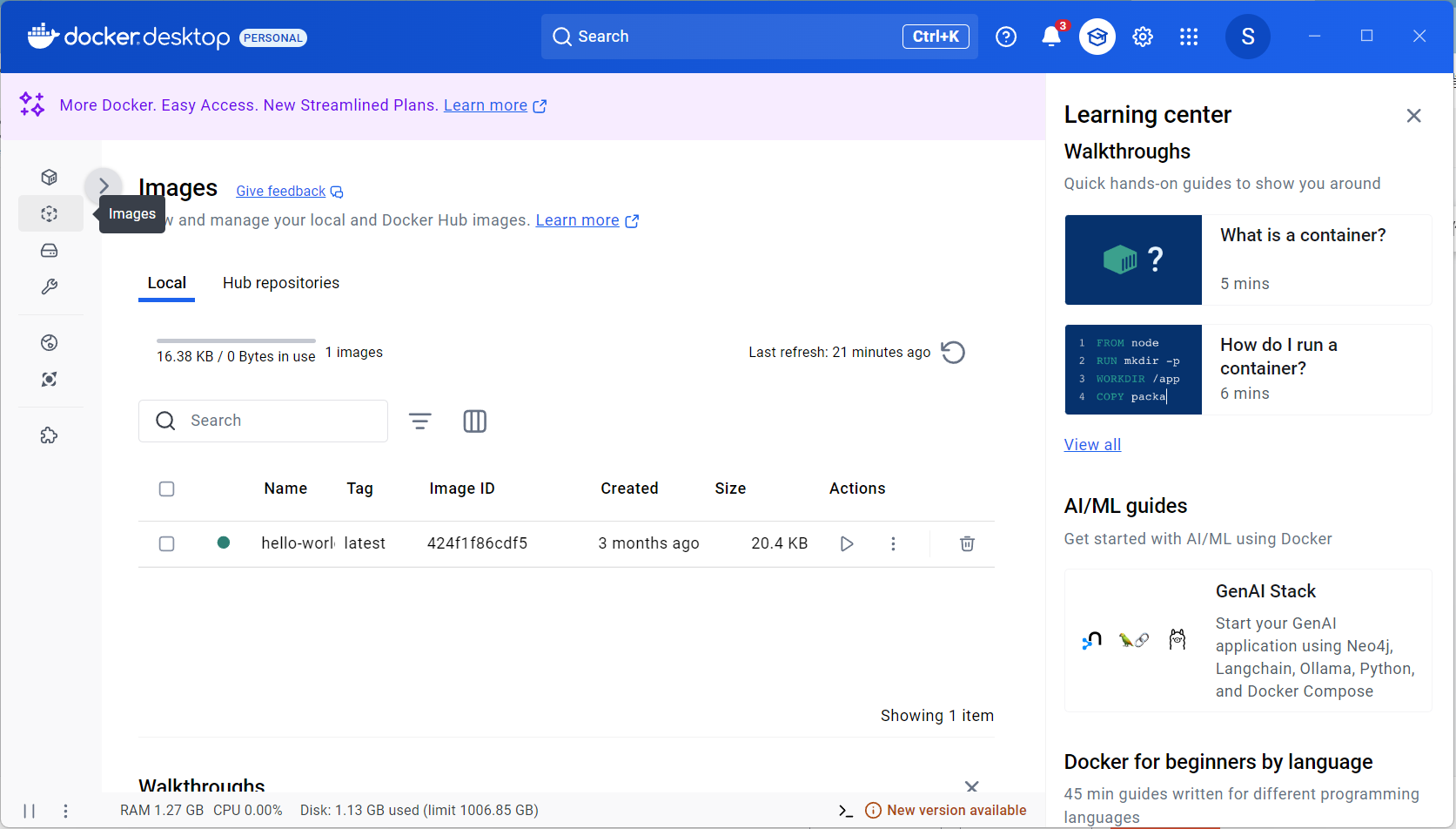Click the sparkle icon in banner
1456x829 pixels.
(x=32, y=104)
